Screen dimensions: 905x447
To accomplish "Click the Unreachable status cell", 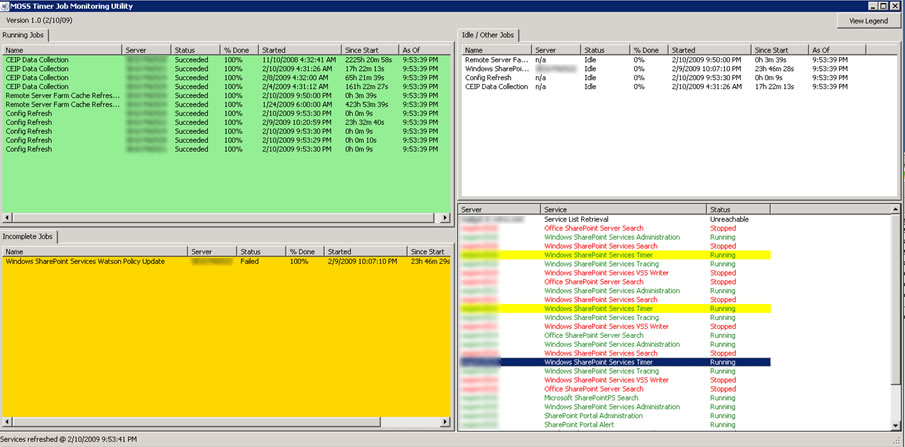I will [x=730, y=219].
